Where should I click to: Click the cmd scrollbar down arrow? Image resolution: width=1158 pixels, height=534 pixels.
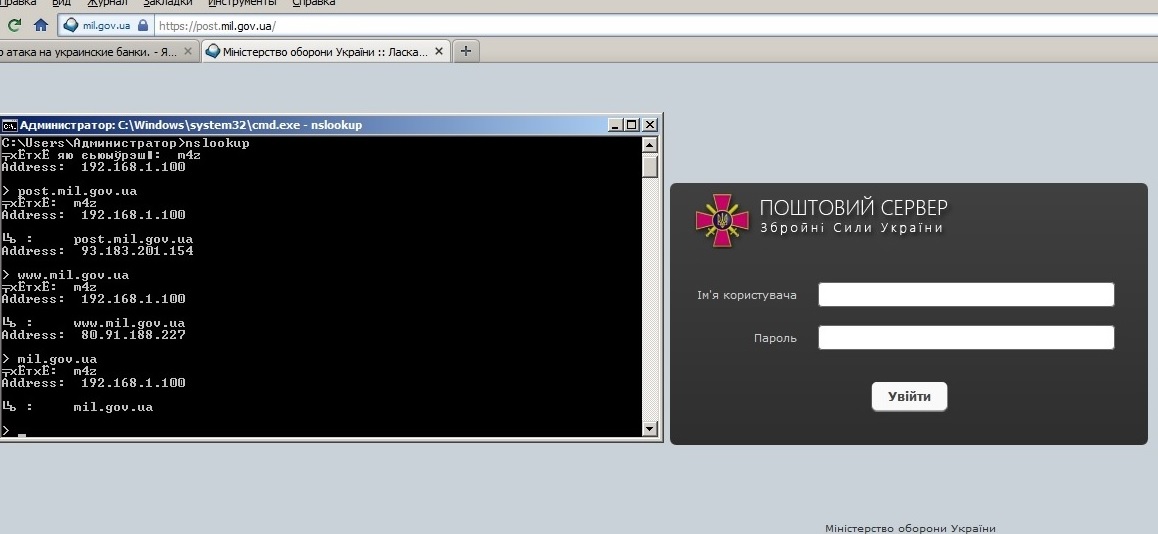coord(650,428)
